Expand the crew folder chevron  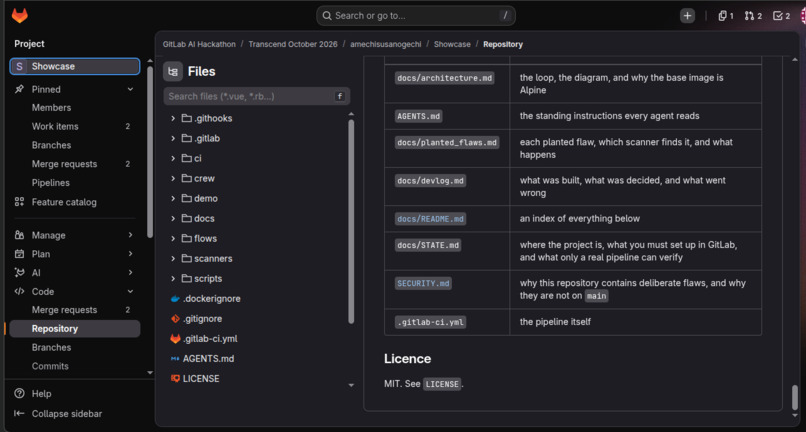point(173,178)
